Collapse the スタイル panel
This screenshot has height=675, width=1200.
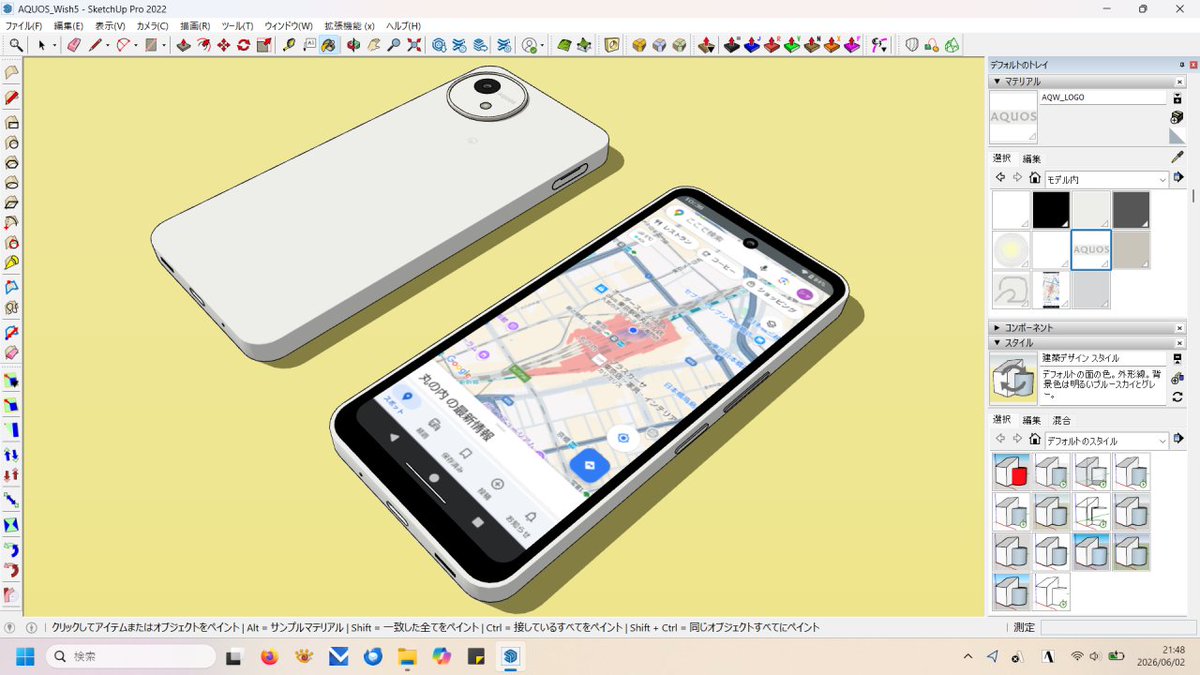click(996, 343)
